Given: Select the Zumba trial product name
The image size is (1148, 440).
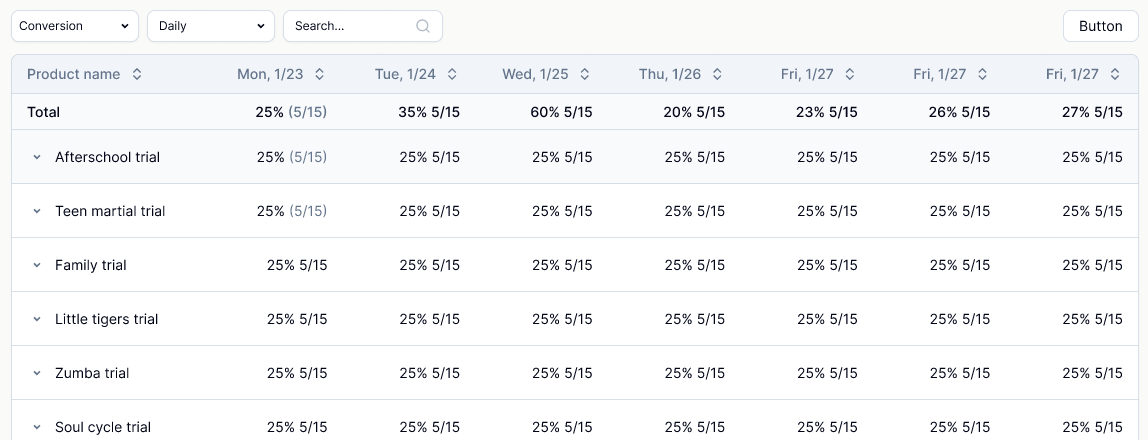Looking at the screenshot, I should (x=92, y=373).
